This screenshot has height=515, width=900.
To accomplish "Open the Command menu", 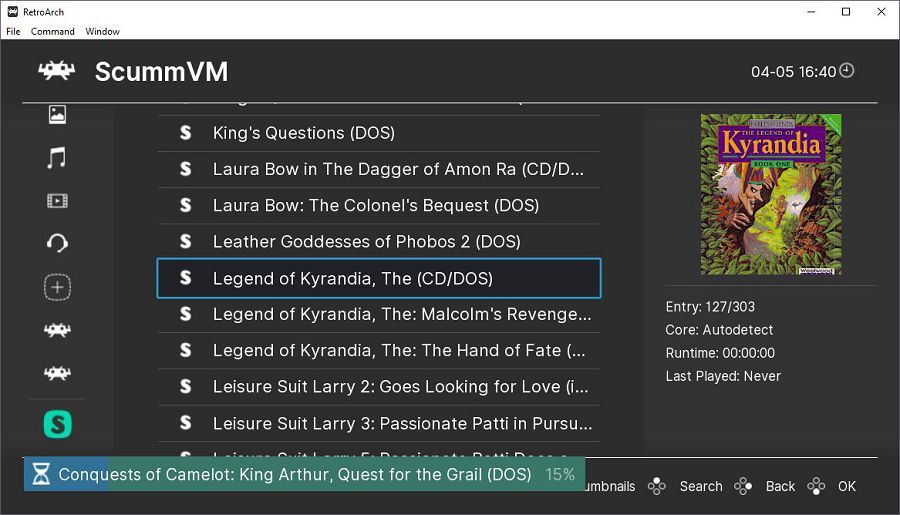I will [53, 32].
